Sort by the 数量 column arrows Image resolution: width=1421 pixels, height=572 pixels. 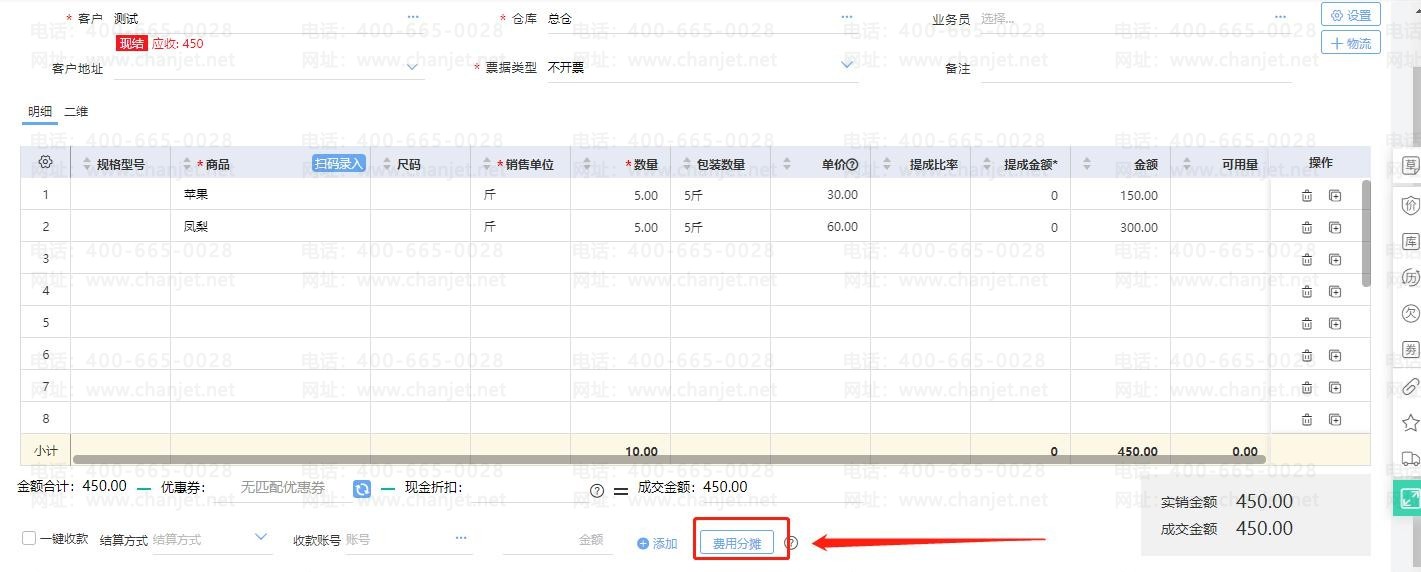[587, 164]
